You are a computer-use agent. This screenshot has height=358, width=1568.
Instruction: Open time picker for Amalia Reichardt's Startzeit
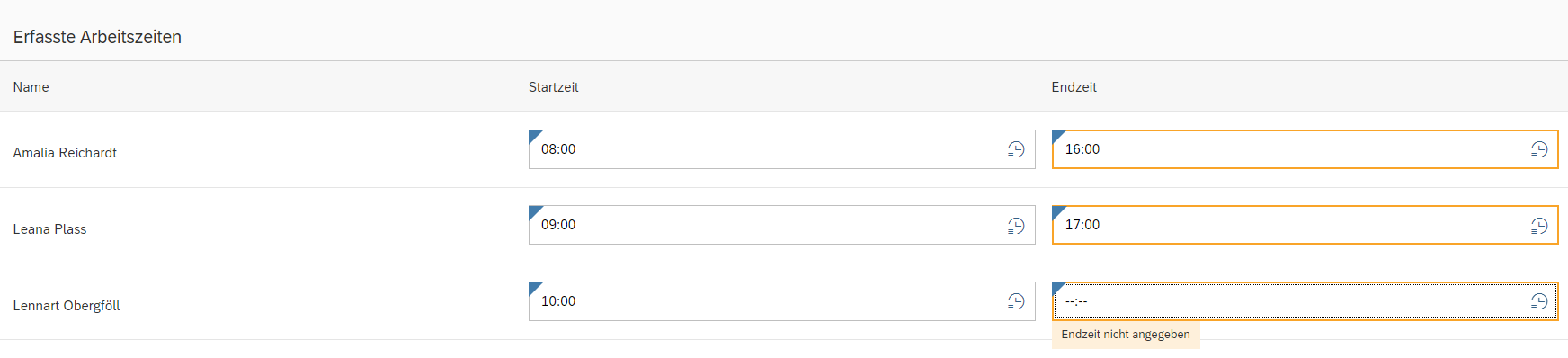[1016, 149]
